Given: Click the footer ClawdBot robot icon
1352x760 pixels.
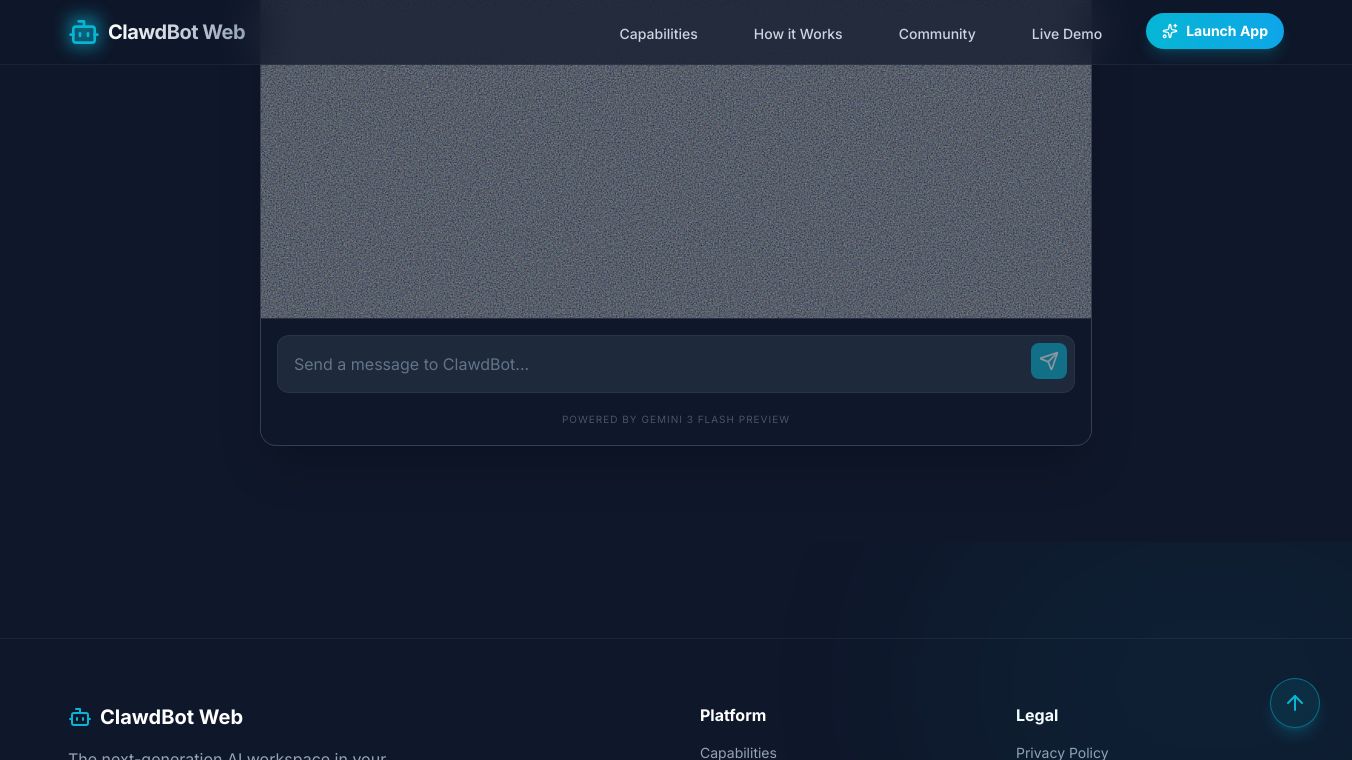Looking at the screenshot, I should click(80, 717).
